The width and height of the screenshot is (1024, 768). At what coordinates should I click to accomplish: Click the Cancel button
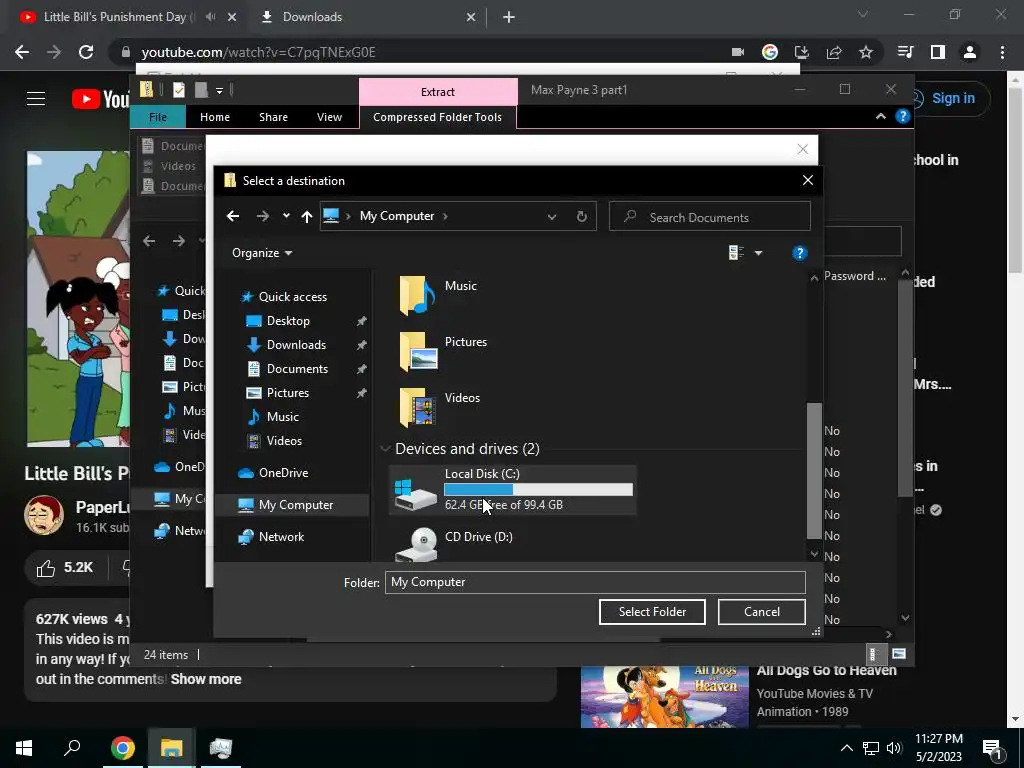pyautogui.click(x=761, y=612)
